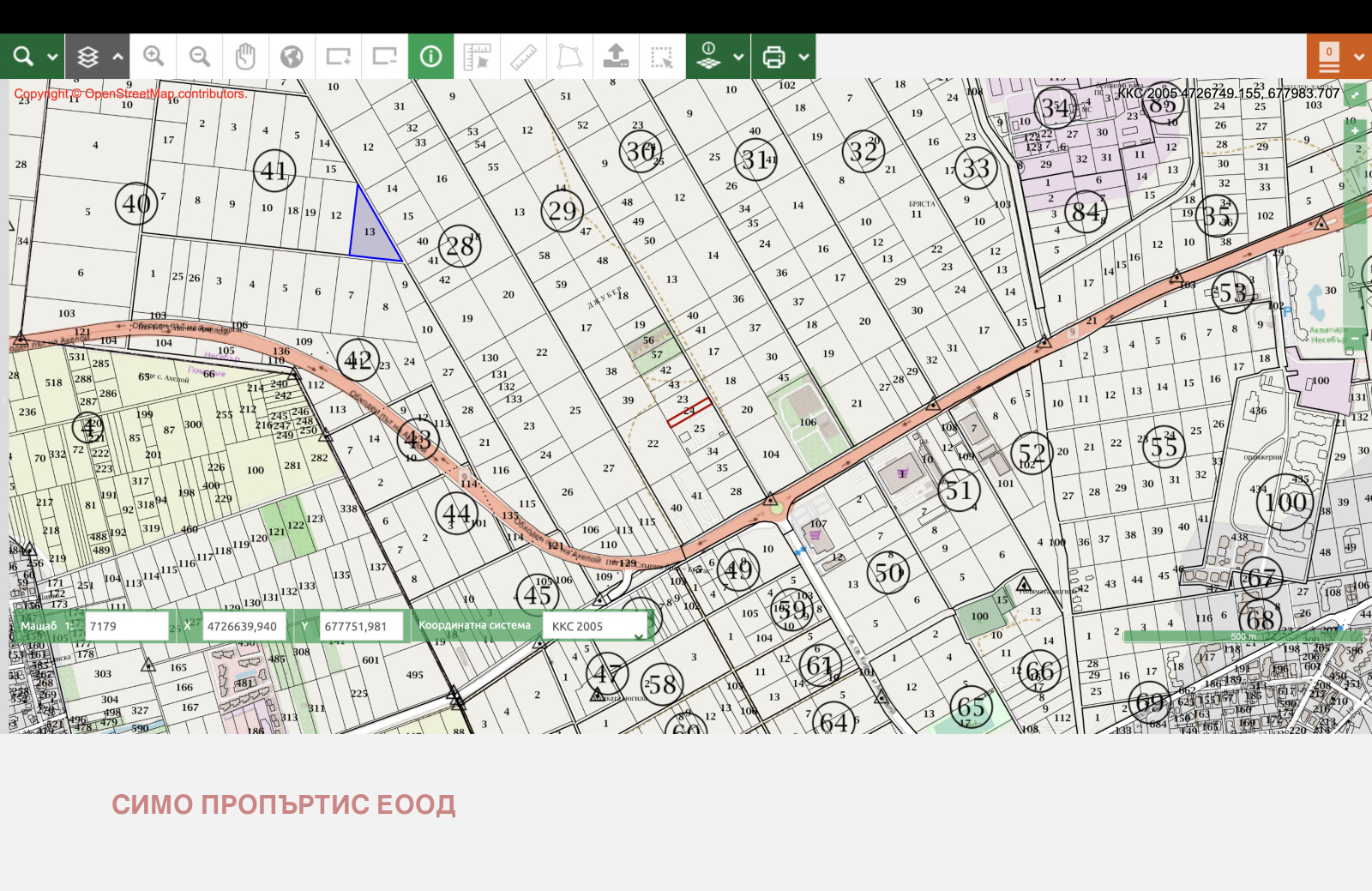This screenshot has width=1372, height=891.
Task: Click the printer icon
Action: 773,57
